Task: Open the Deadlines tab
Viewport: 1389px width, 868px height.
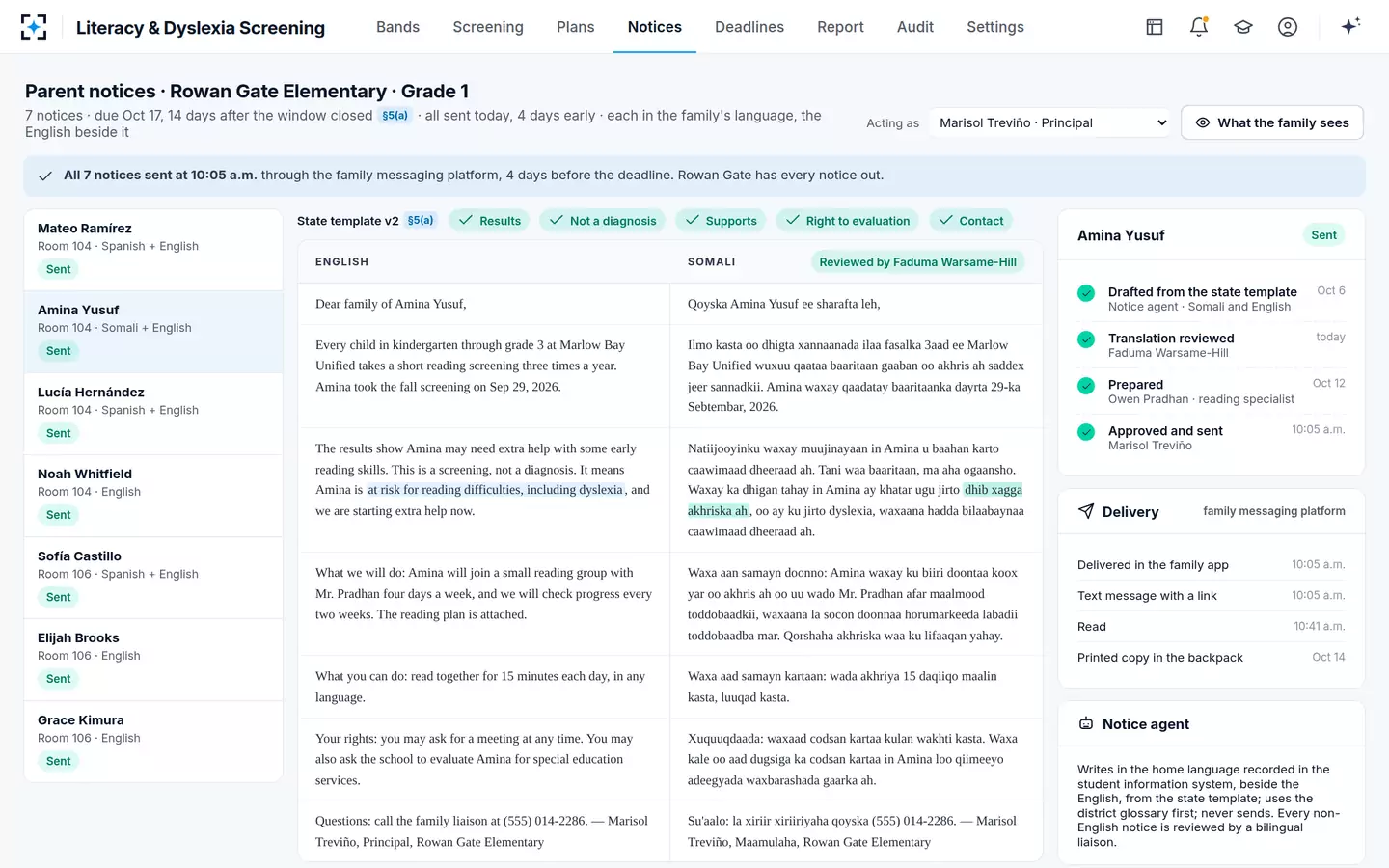Action: click(749, 27)
